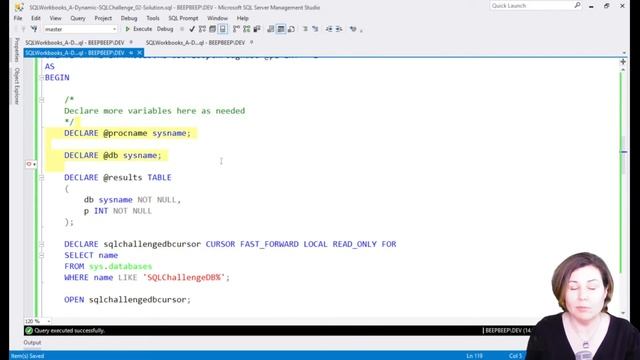This screenshot has width=640, height=360.
Task: Open the Properties side panel tab
Action: pos(17,49)
